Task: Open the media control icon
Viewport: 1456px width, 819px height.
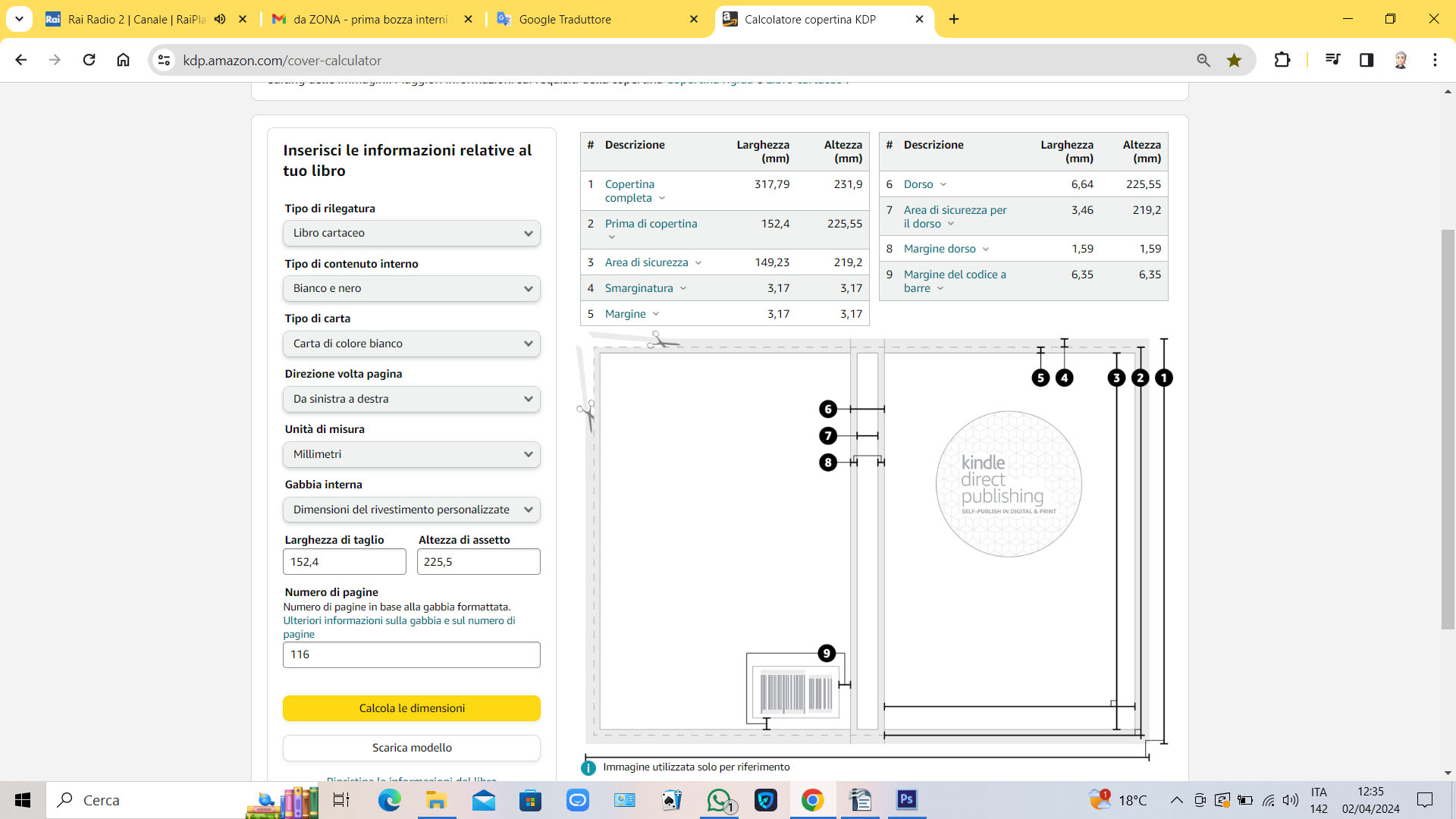Action: tap(1332, 60)
